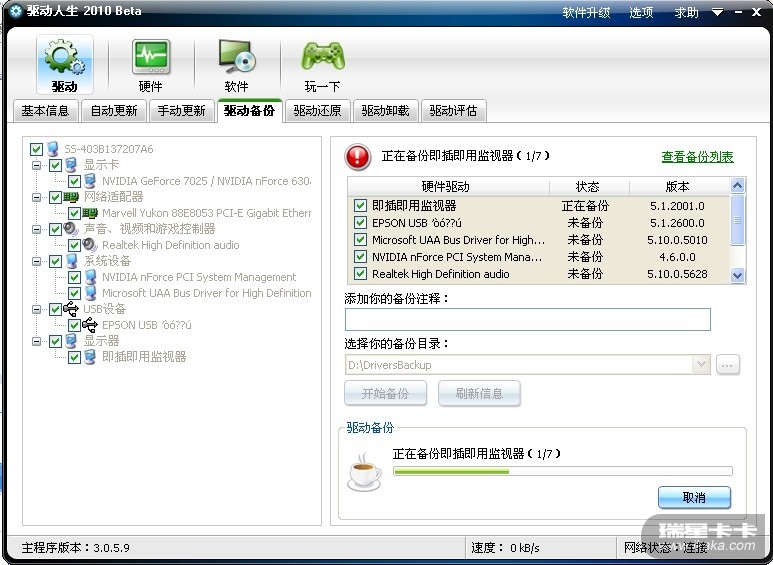Click the app logo in title bar
This screenshot has height=565, width=773.
pyautogui.click(x=15, y=11)
